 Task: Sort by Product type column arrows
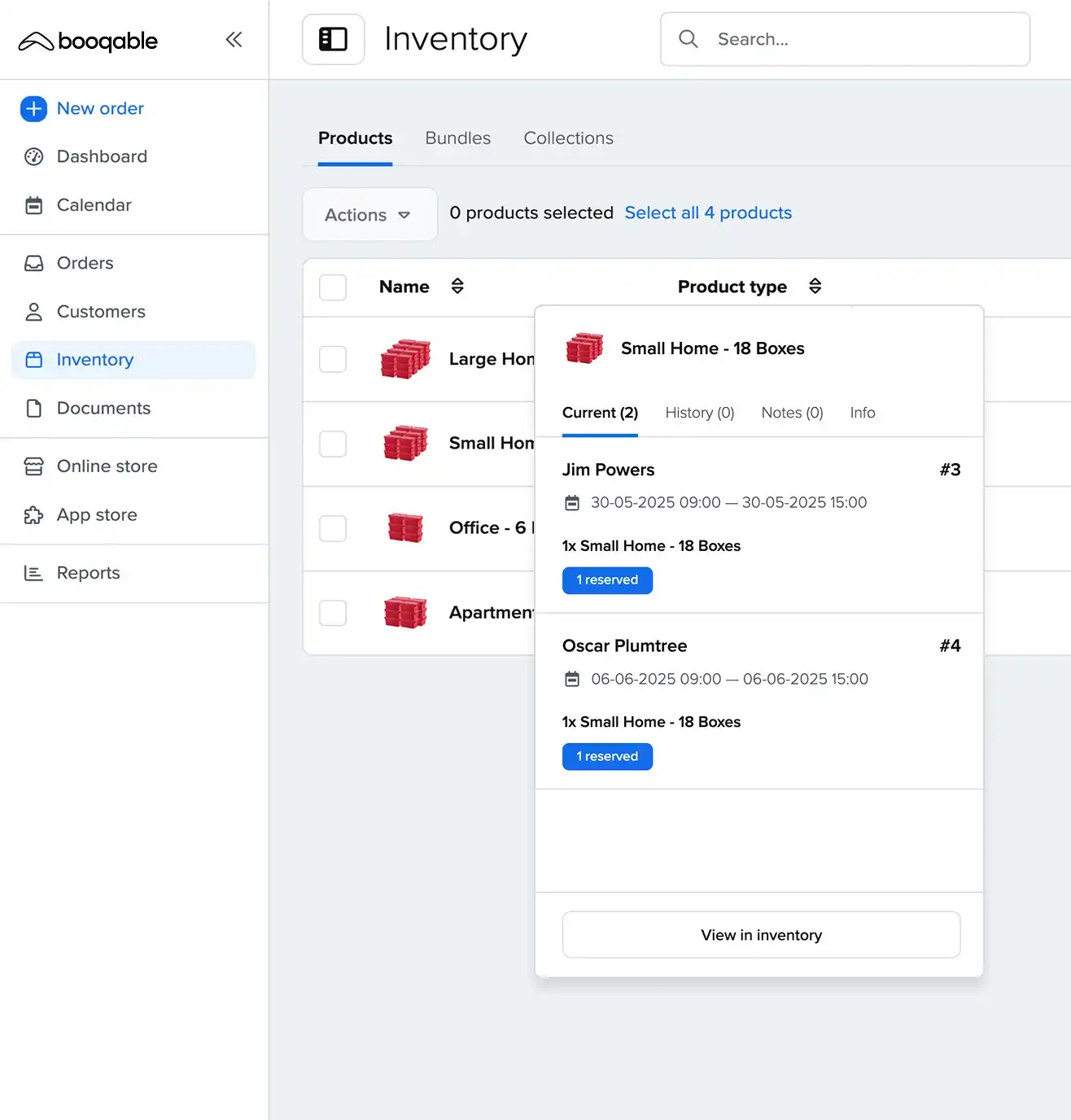pyautogui.click(x=815, y=287)
